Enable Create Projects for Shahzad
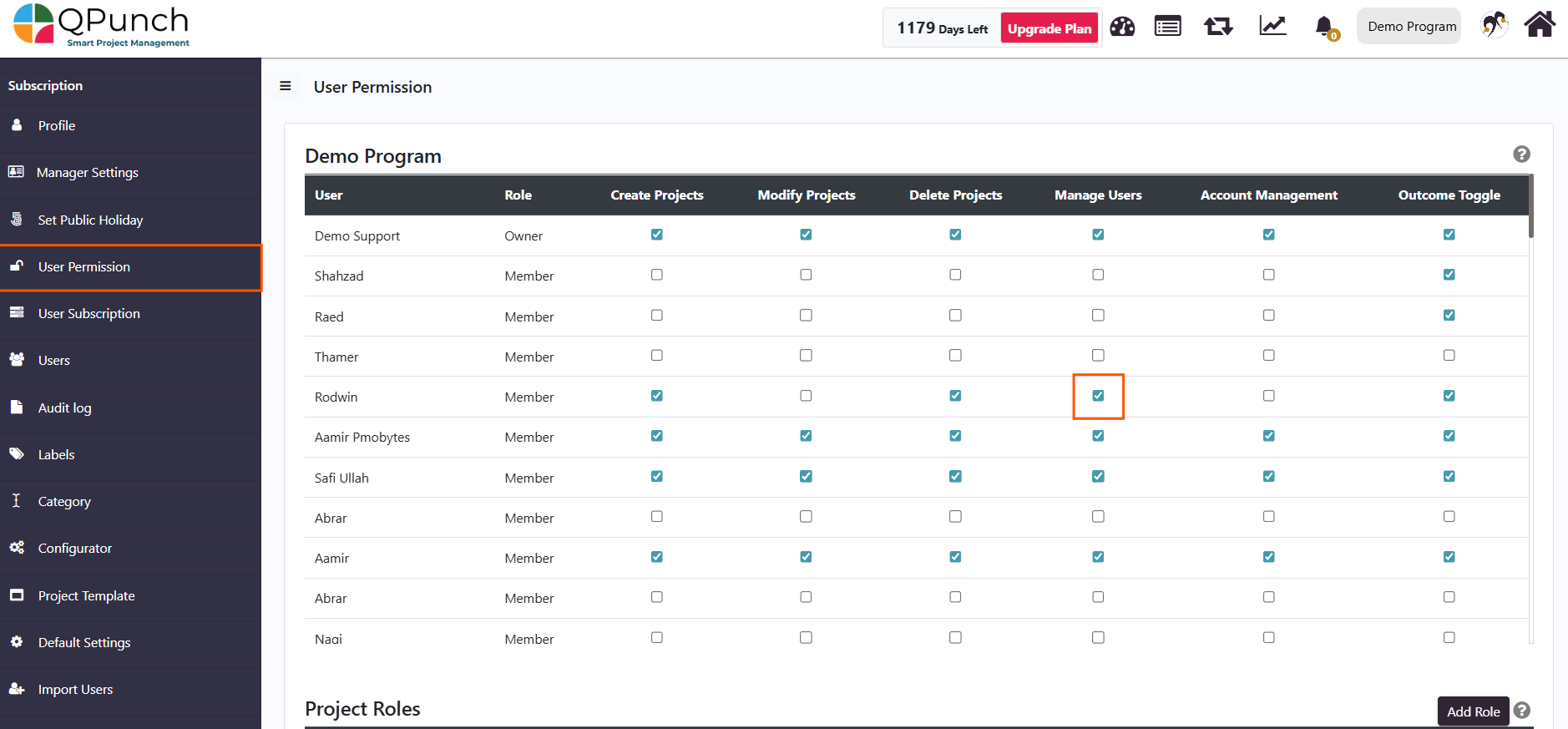 point(657,275)
